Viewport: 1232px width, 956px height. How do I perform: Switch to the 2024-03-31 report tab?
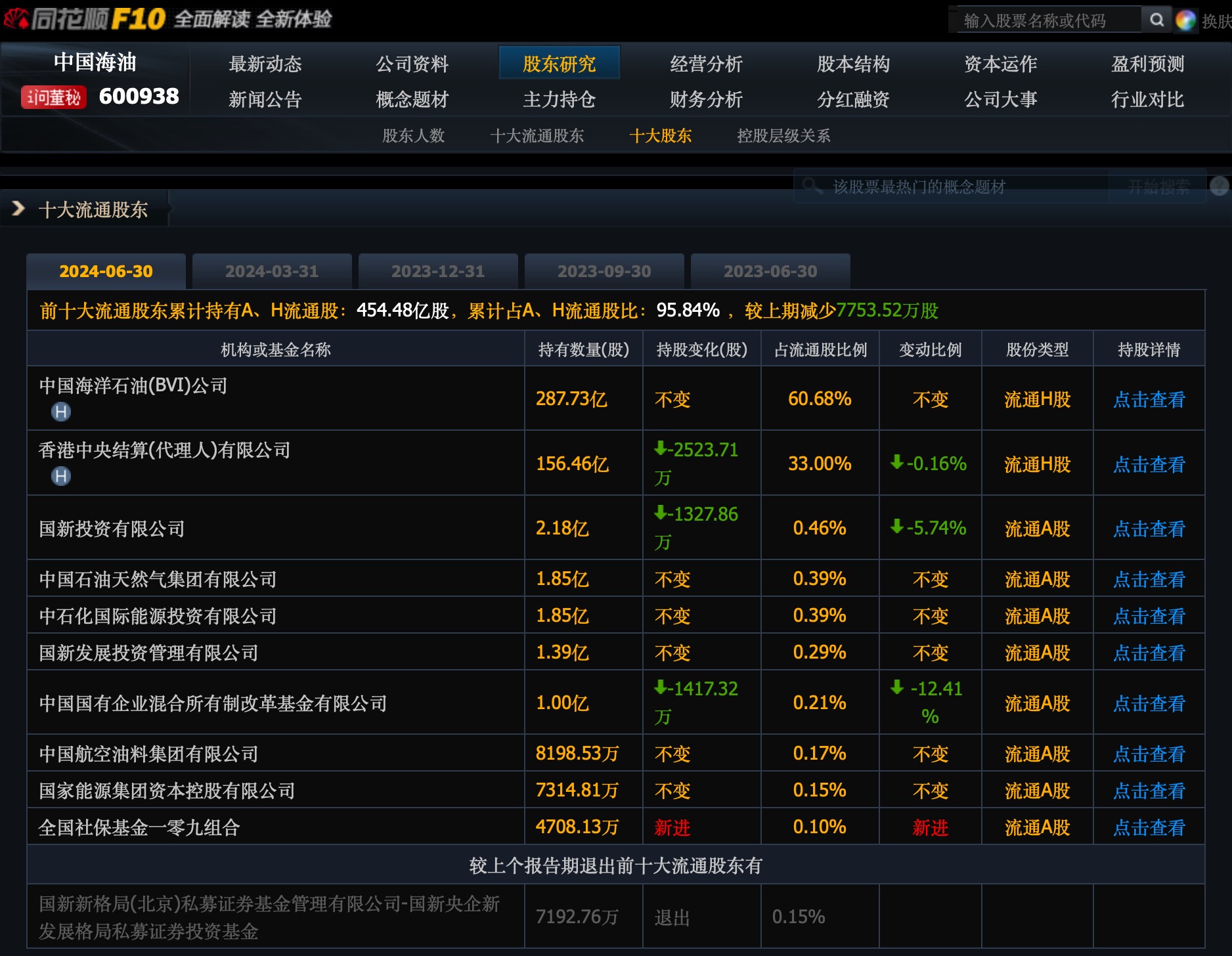pos(272,271)
